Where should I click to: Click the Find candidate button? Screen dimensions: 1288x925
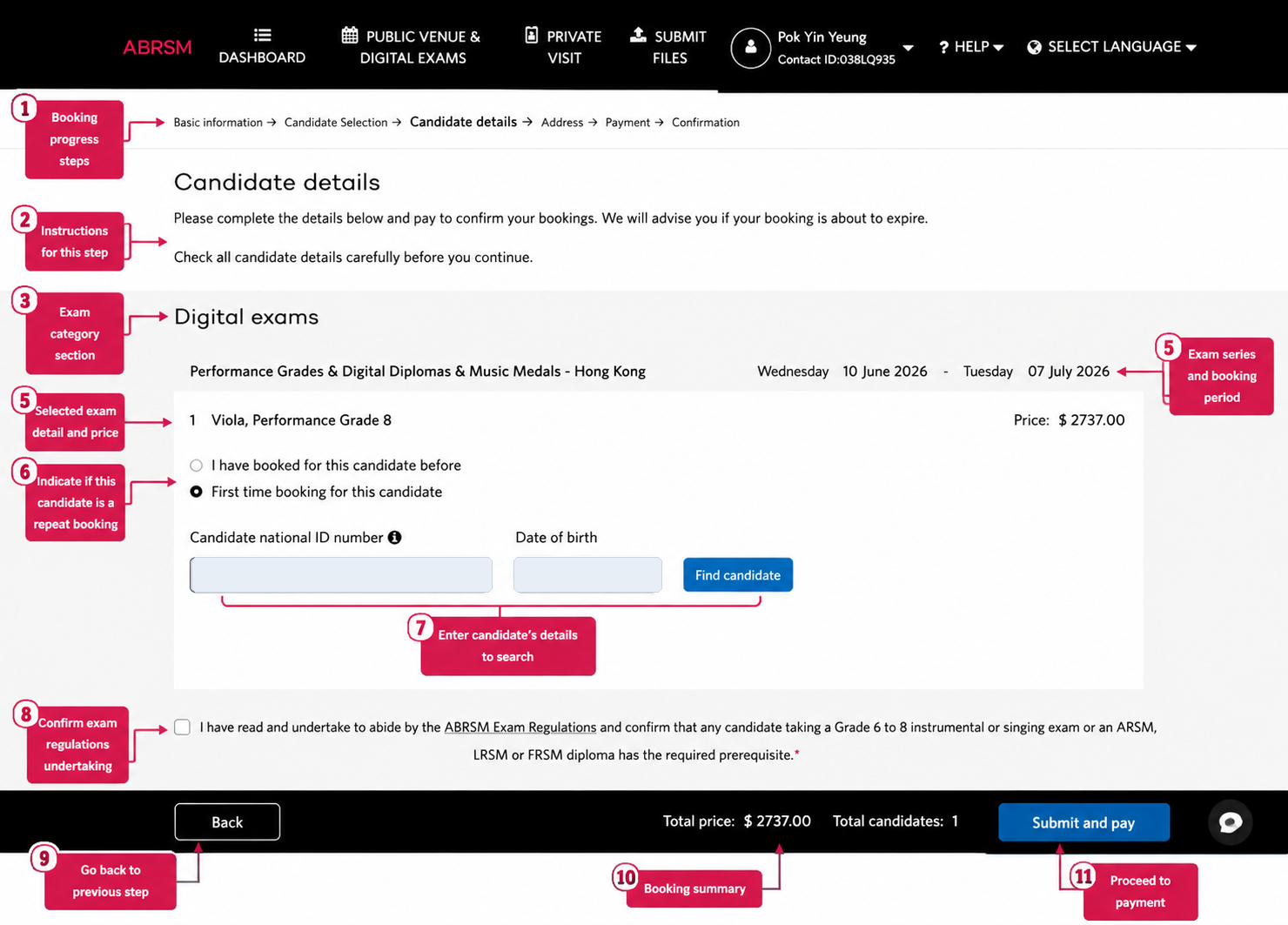pos(738,575)
